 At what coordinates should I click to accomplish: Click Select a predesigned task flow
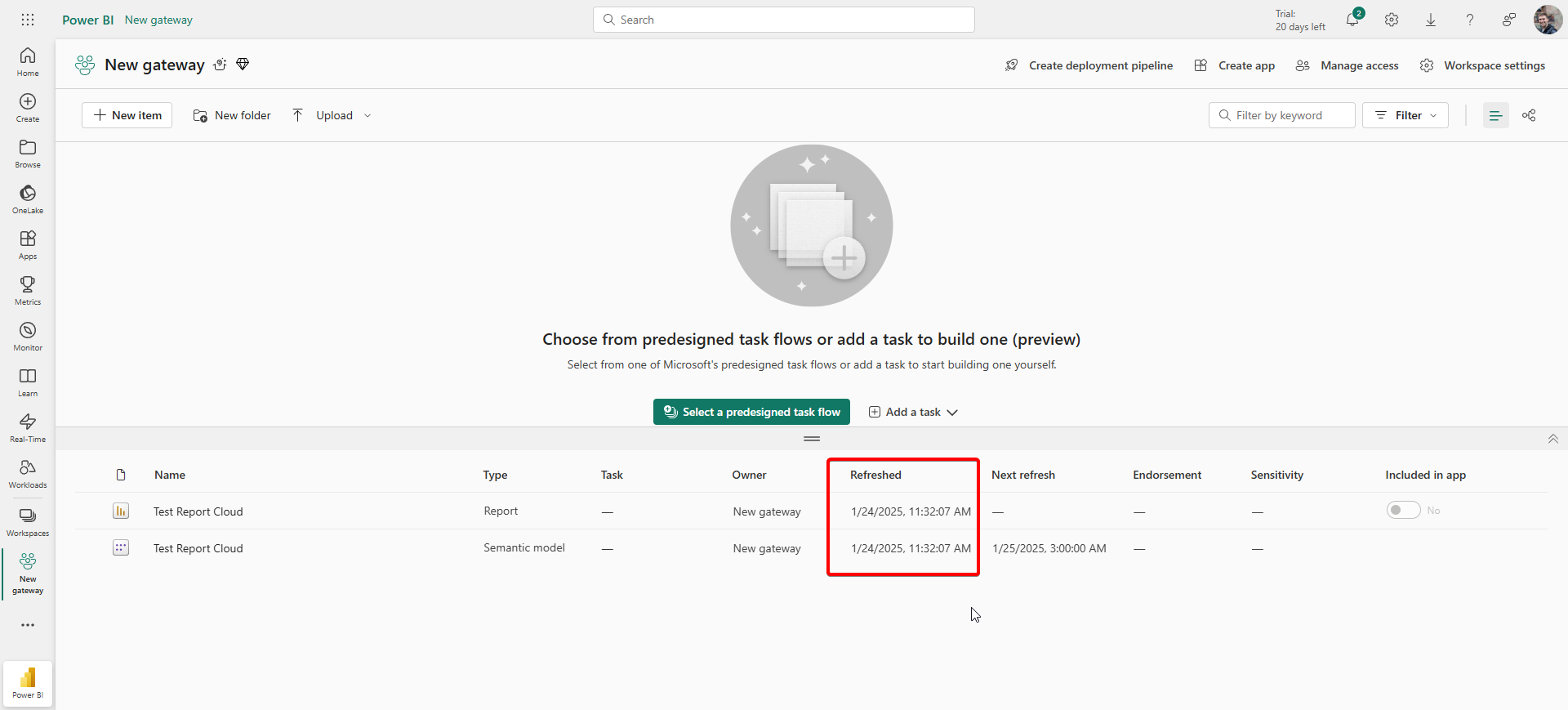[x=751, y=412]
